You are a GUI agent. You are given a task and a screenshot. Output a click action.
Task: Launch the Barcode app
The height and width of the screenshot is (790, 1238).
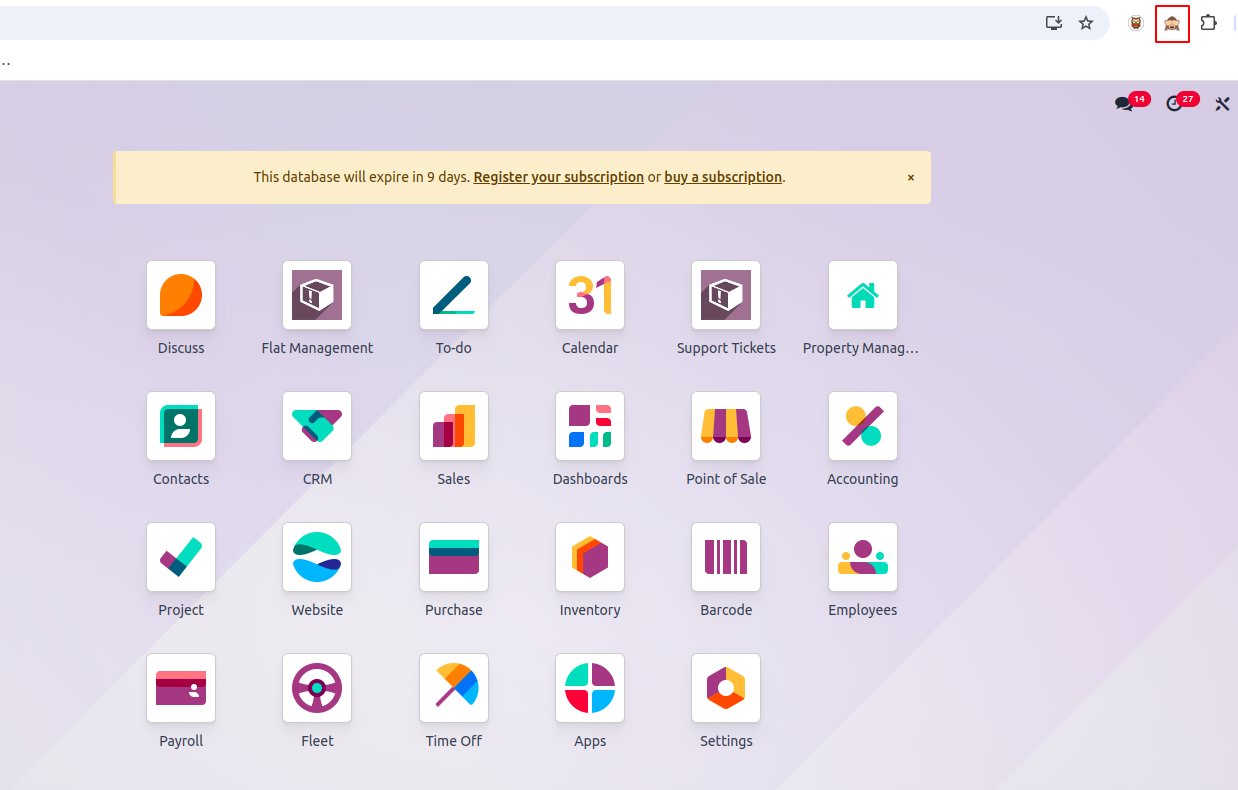726,557
